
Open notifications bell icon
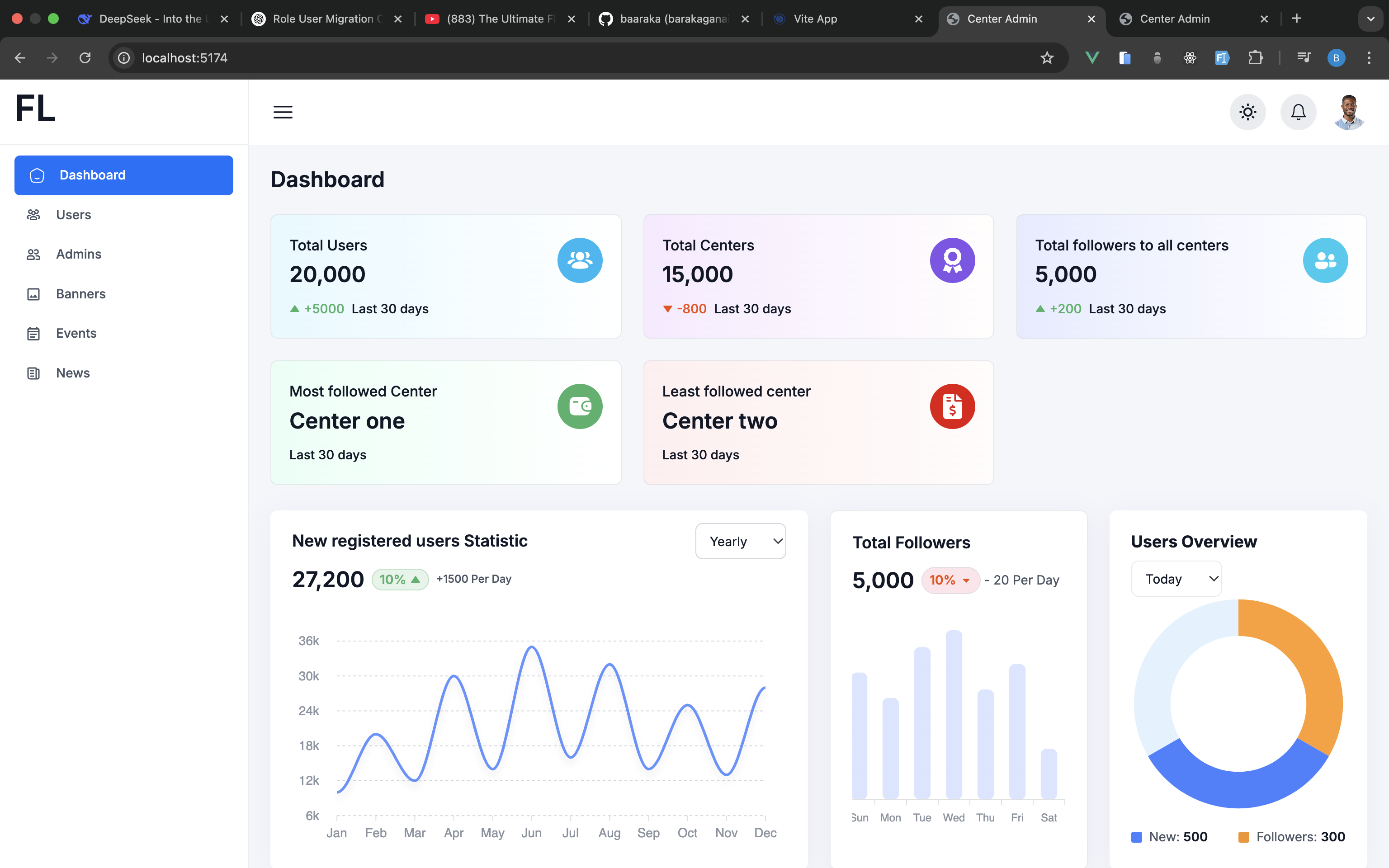coord(1298,112)
